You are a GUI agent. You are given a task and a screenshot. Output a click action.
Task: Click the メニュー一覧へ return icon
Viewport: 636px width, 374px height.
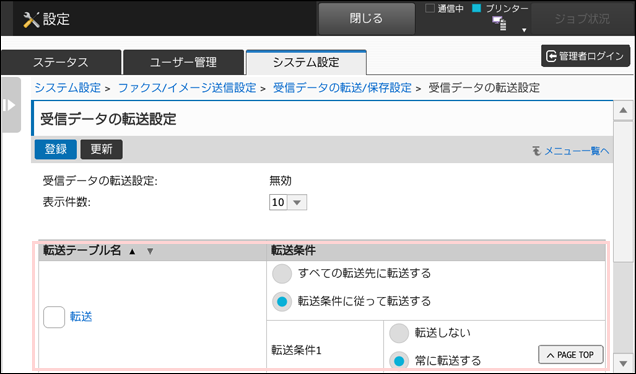[537, 151]
